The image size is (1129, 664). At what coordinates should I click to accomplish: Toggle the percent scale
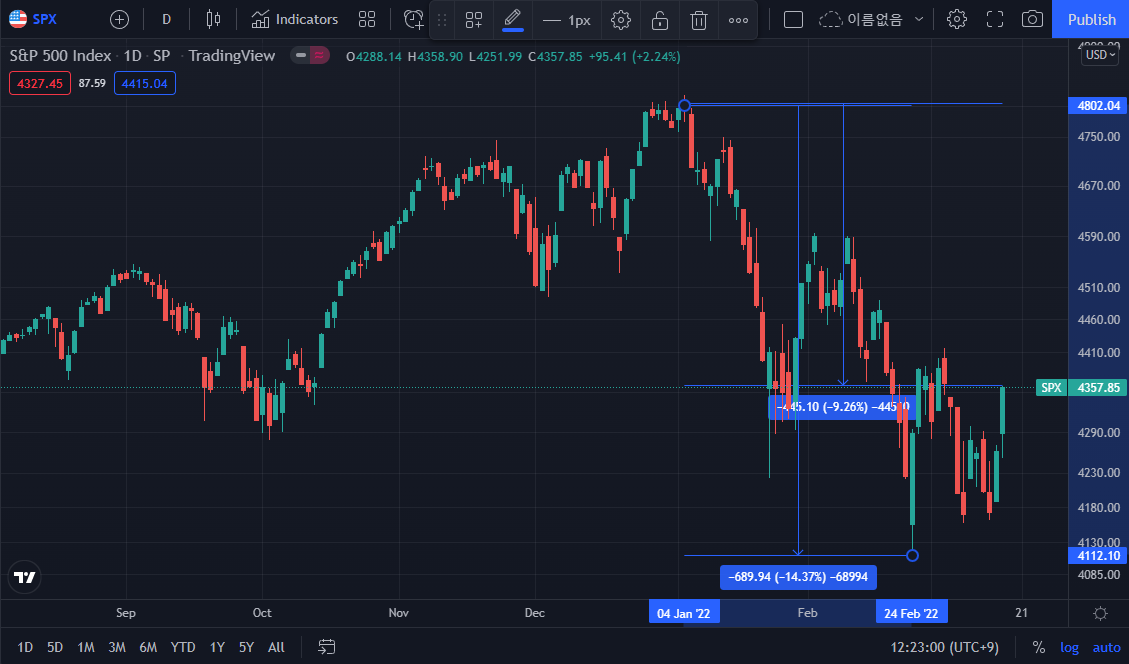1038,647
